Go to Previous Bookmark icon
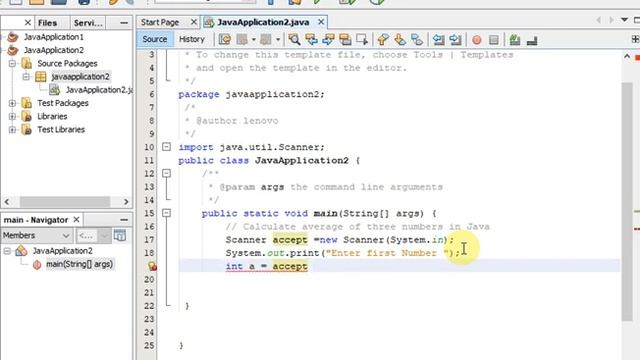Viewport: 640px width, 360px height. pos(383,40)
